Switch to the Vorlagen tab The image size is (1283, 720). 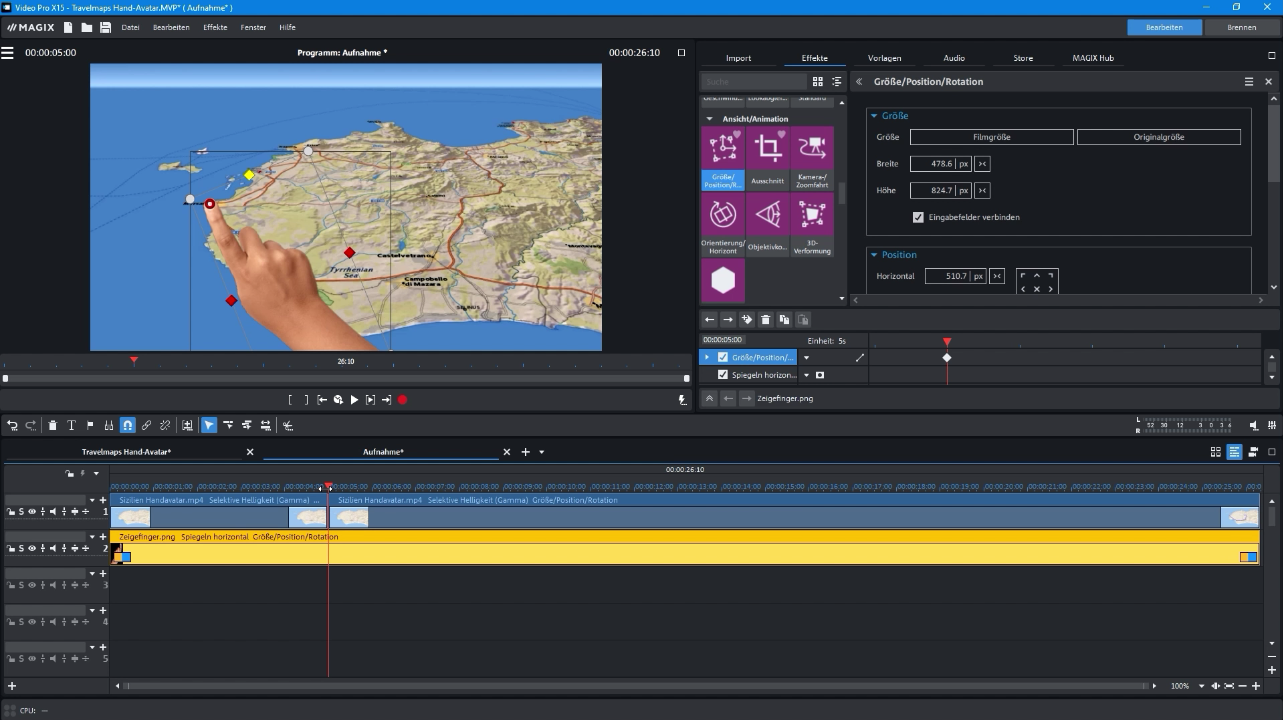[x=884, y=57]
